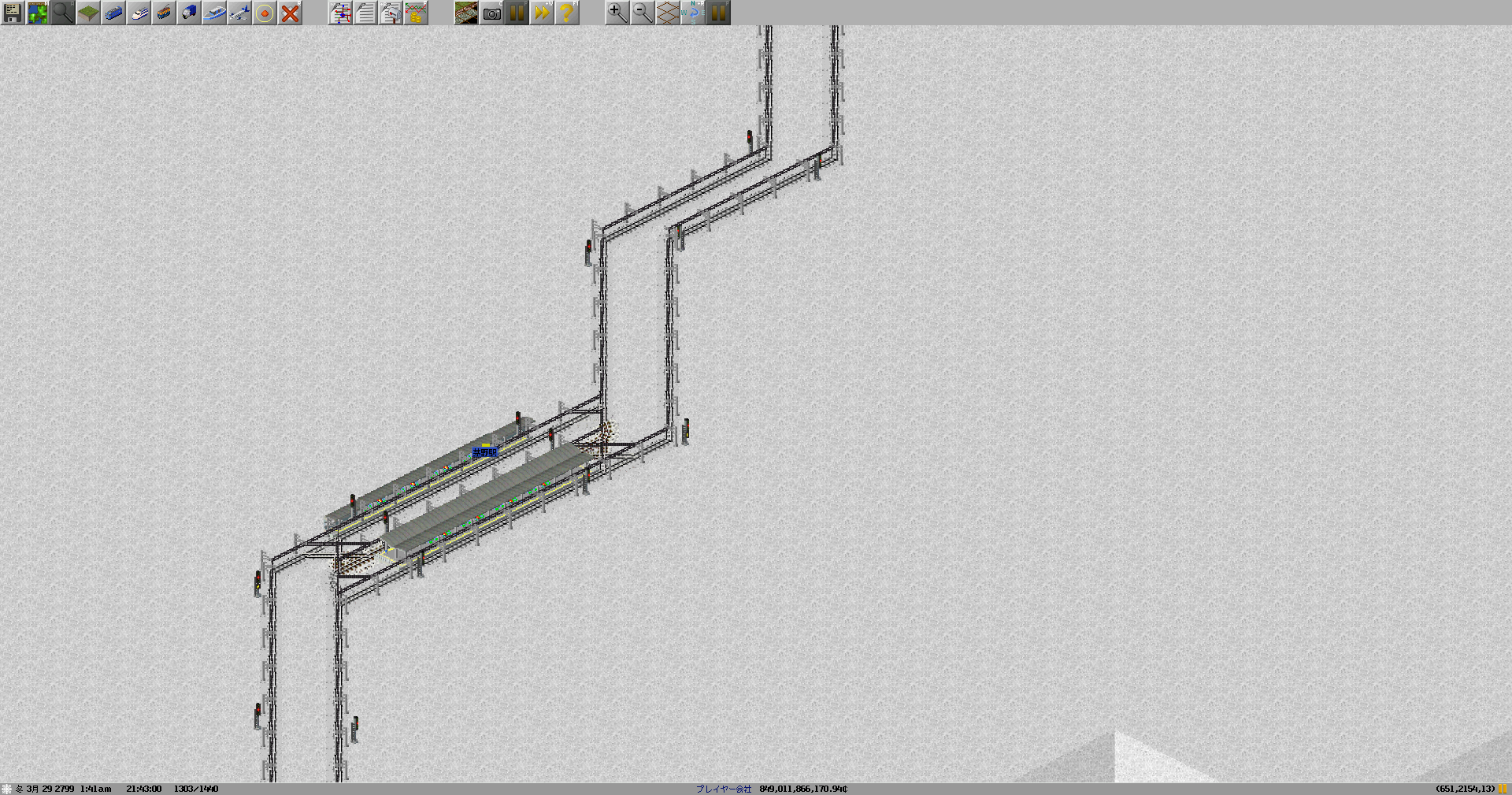Open the maglev/monorail train tools
This screenshot has width=1512, height=795.
[139, 13]
